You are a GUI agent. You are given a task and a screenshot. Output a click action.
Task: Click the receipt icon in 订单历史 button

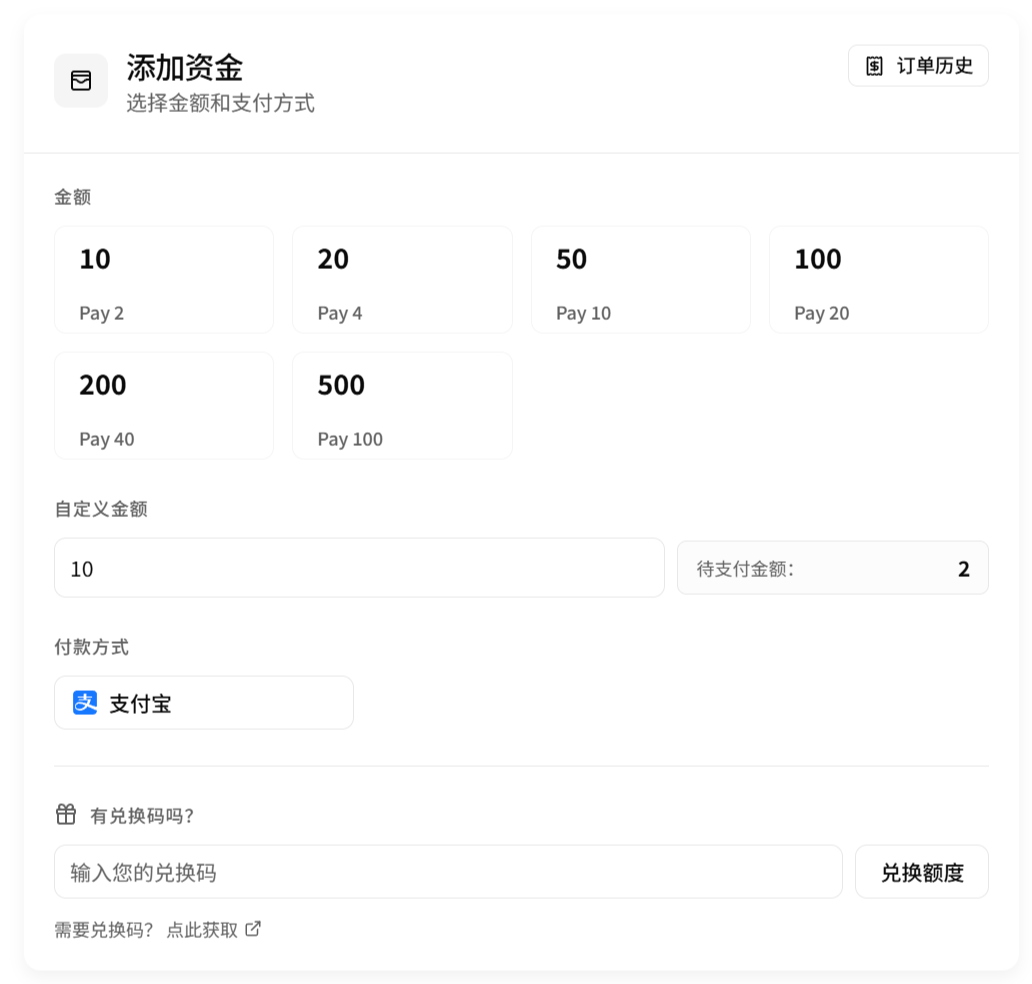[874, 66]
